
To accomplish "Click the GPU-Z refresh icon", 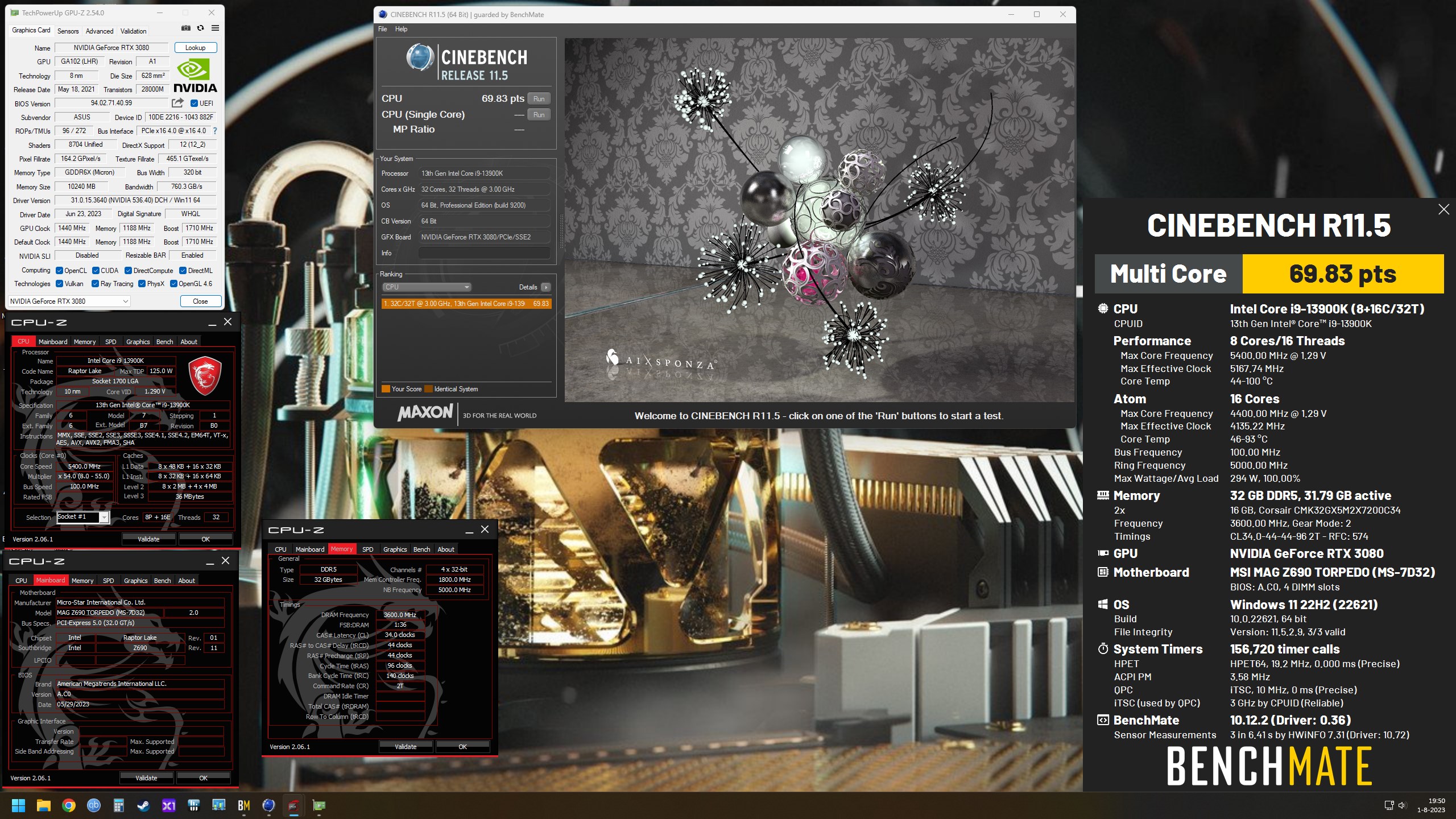I will pos(200,28).
